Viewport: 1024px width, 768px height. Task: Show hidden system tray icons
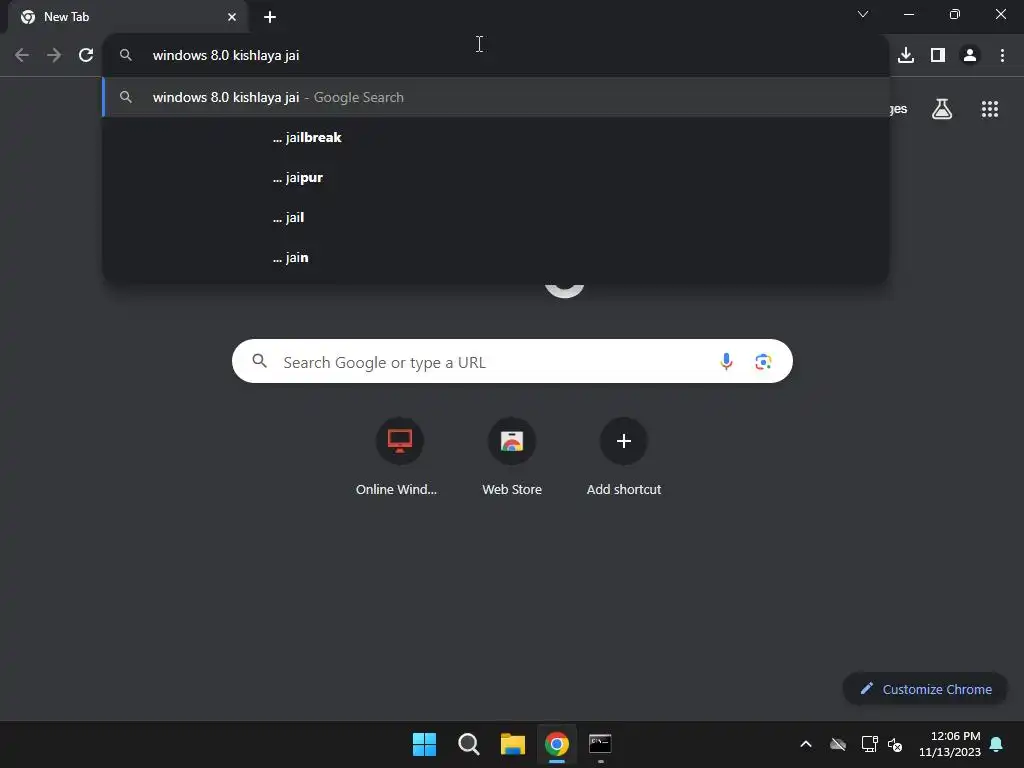pos(806,744)
